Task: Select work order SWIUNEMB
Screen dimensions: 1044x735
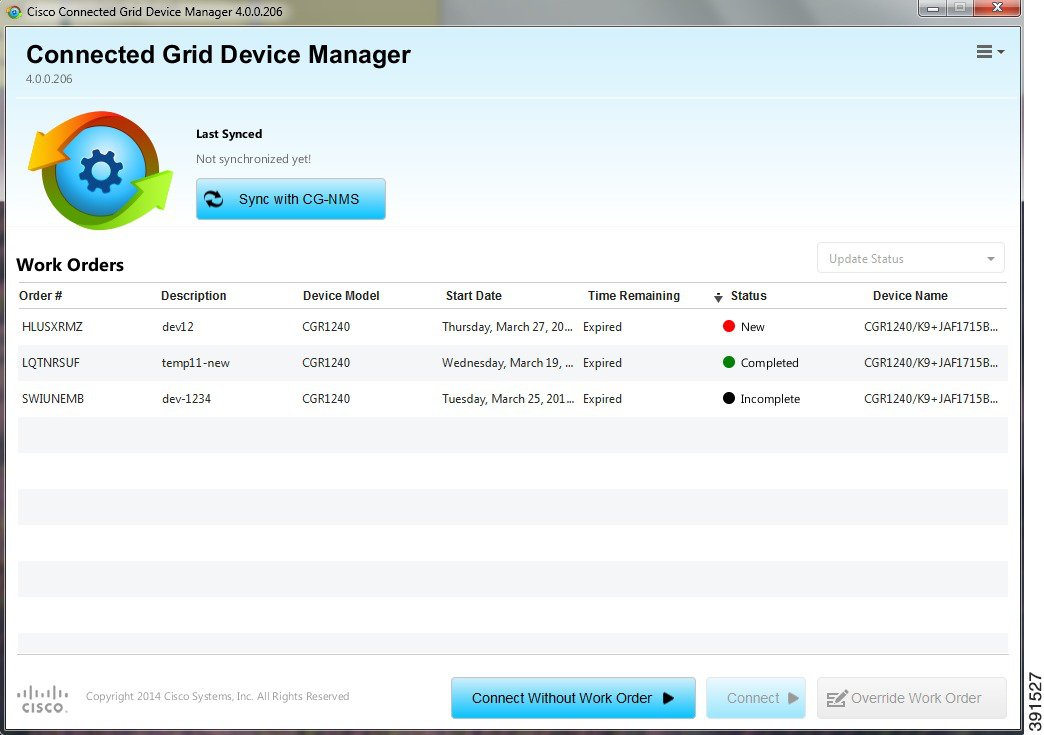Action: coord(53,399)
